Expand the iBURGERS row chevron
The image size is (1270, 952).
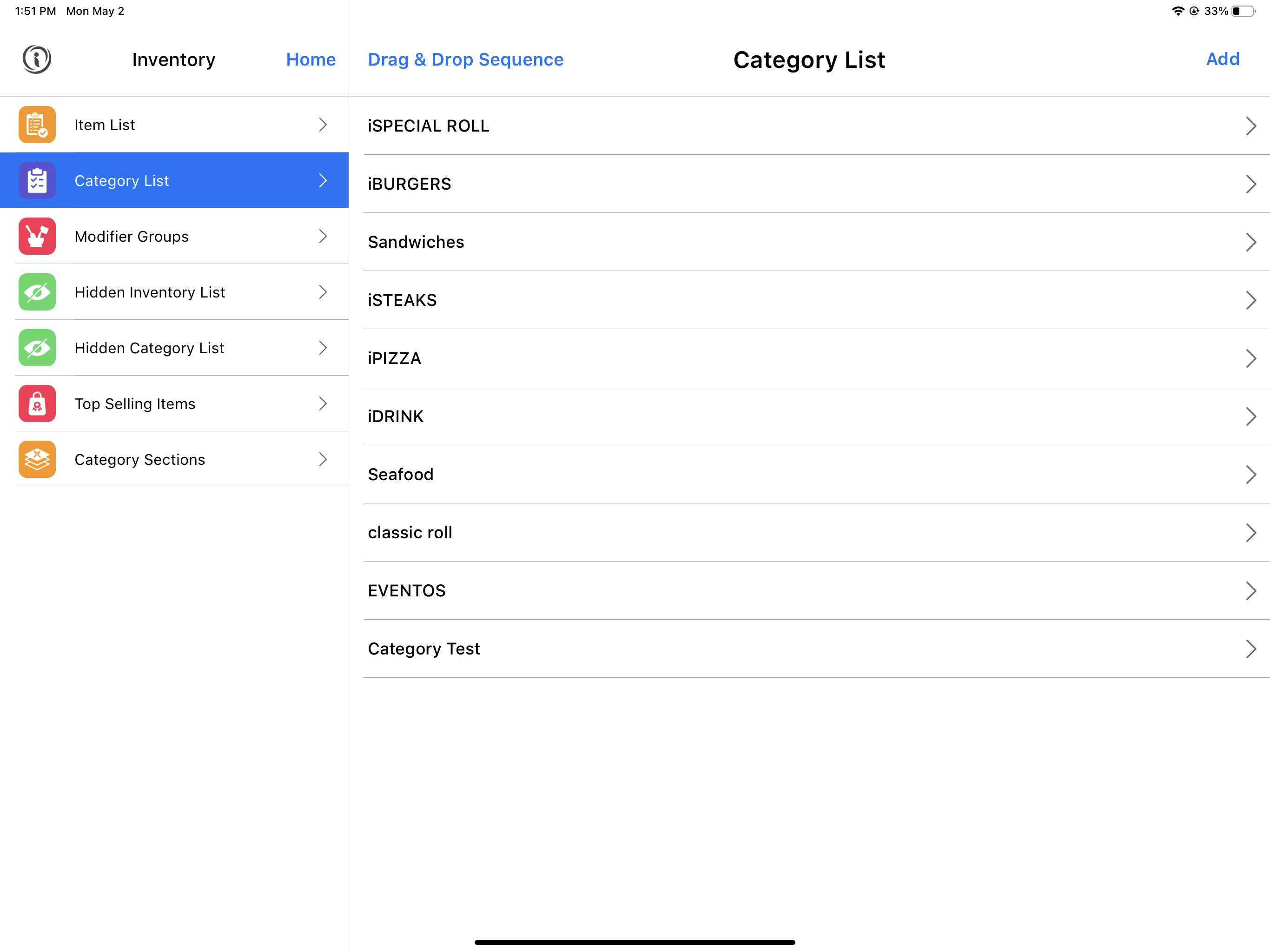[x=1251, y=184]
